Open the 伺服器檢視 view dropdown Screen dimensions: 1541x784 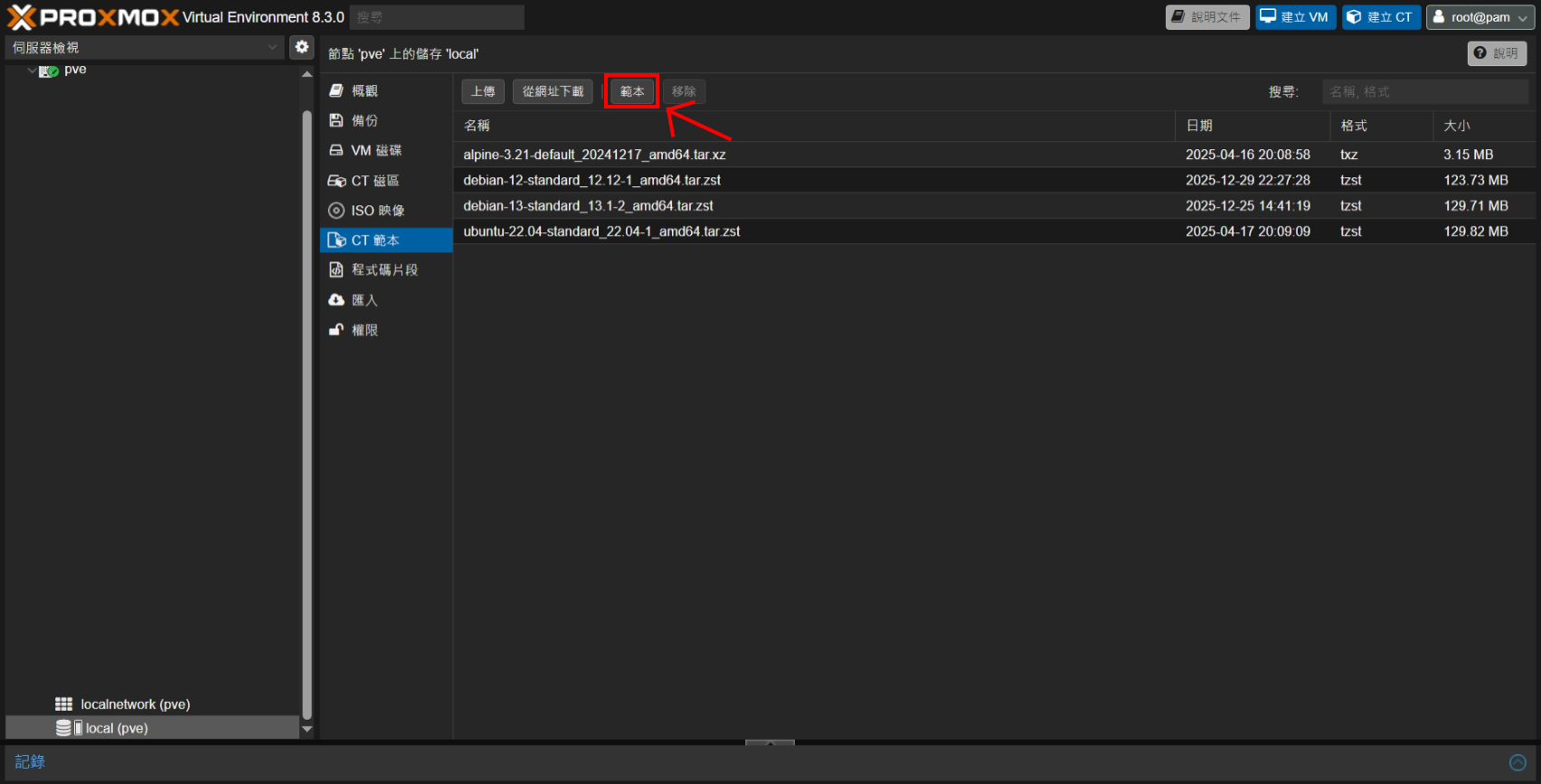coord(145,47)
